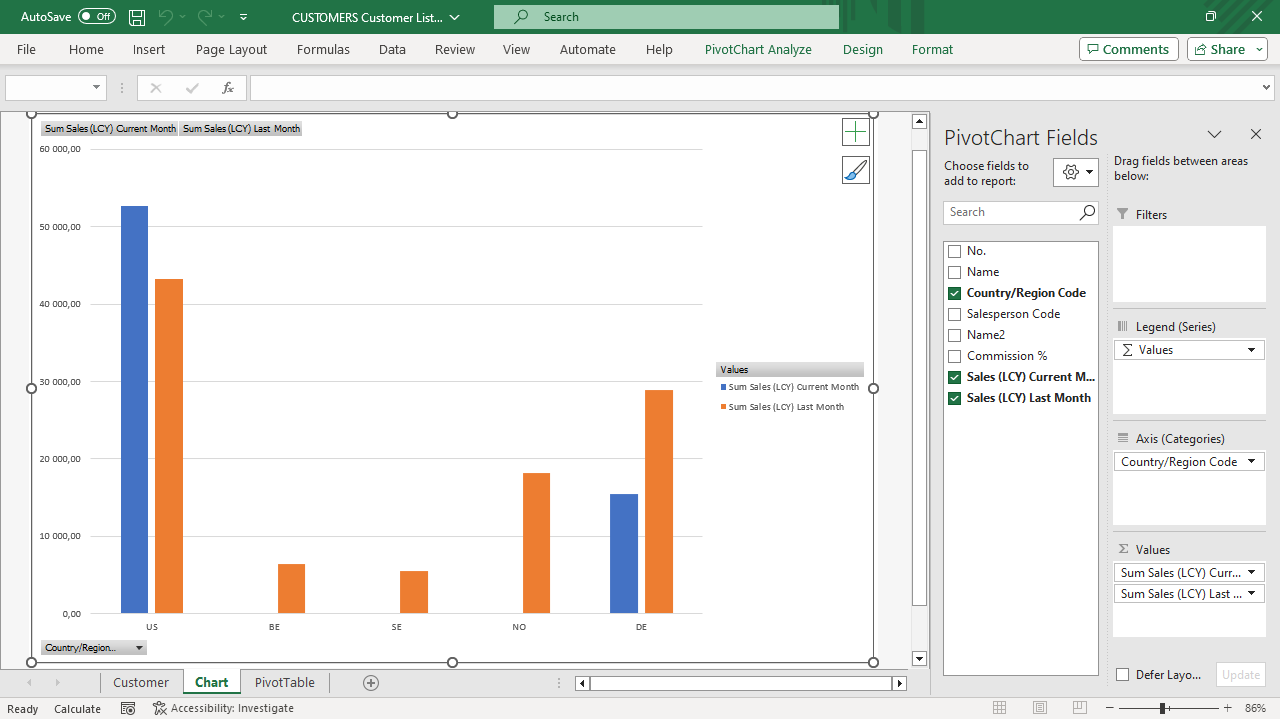Expand the formula bar
Viewport: 1280px width, 720px height.
coord(1268,88)
